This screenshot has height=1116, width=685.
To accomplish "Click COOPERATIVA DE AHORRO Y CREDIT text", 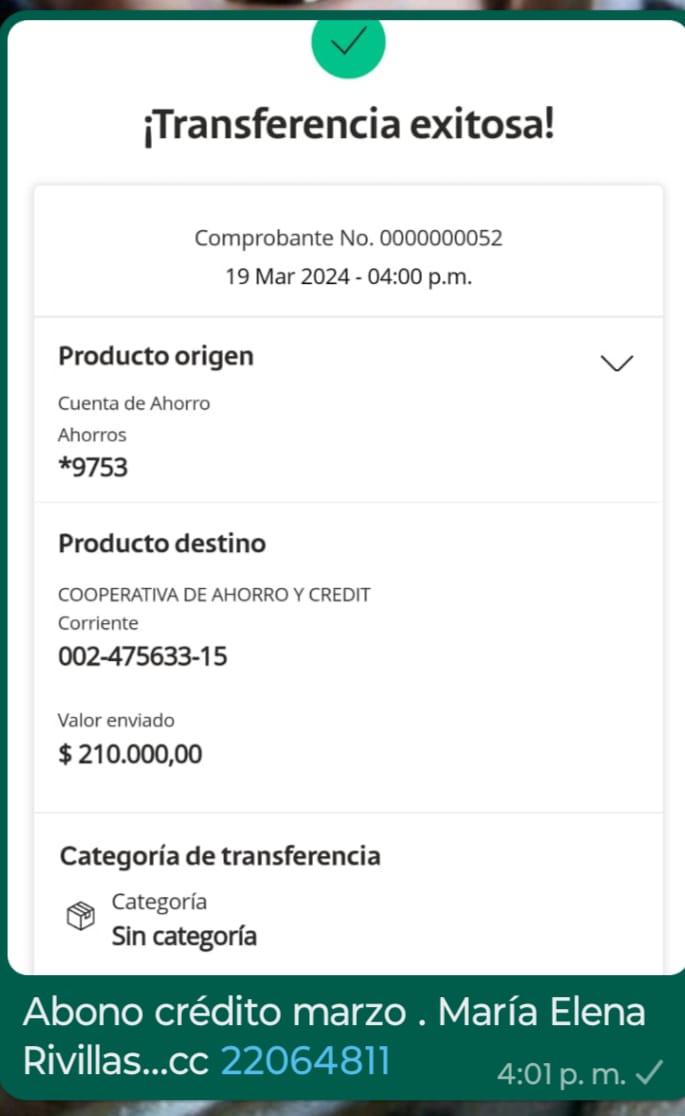I will [214, 595].
